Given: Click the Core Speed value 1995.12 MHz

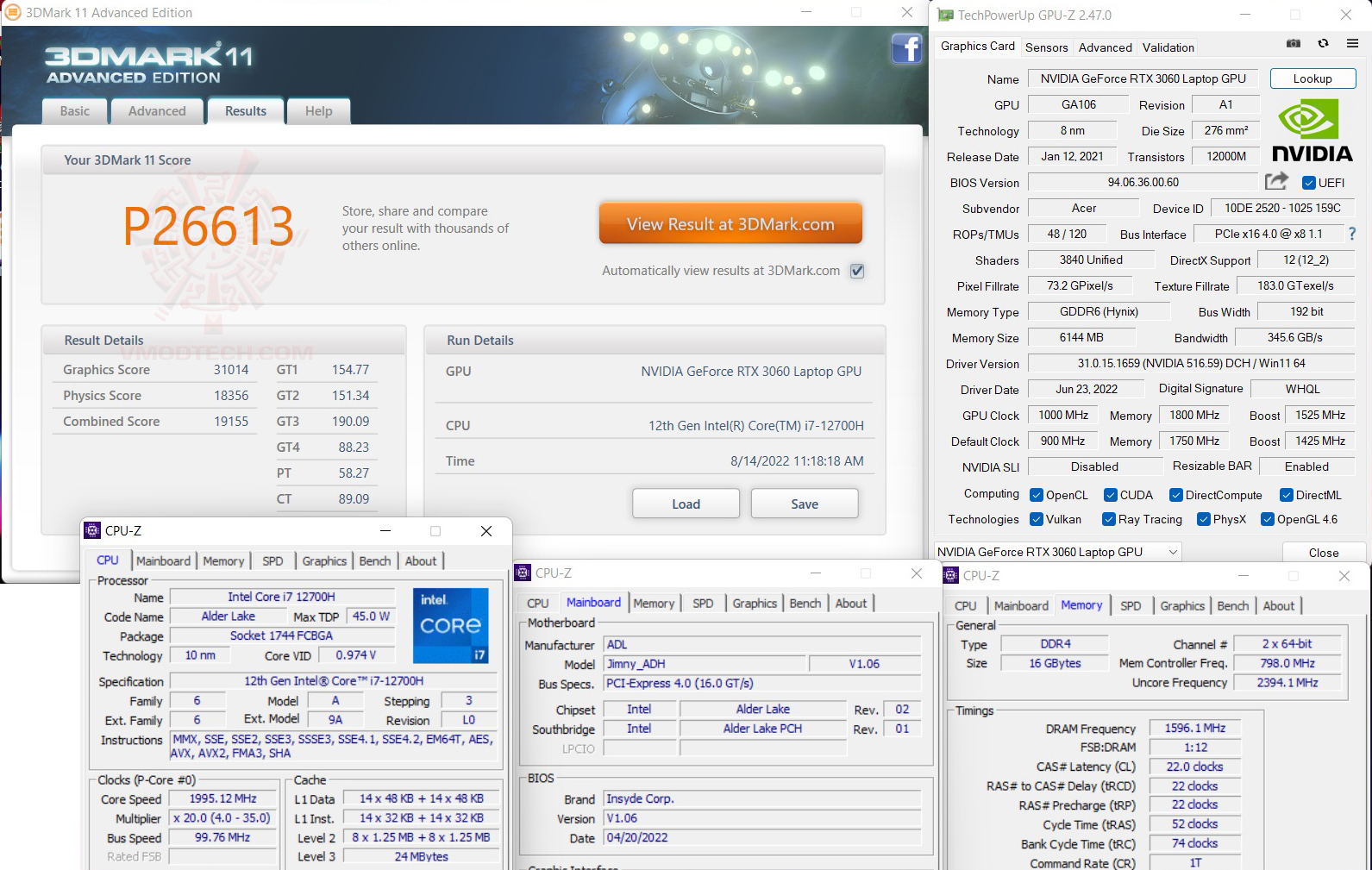Looking at the screenshot, I should [x=222, y=798].
